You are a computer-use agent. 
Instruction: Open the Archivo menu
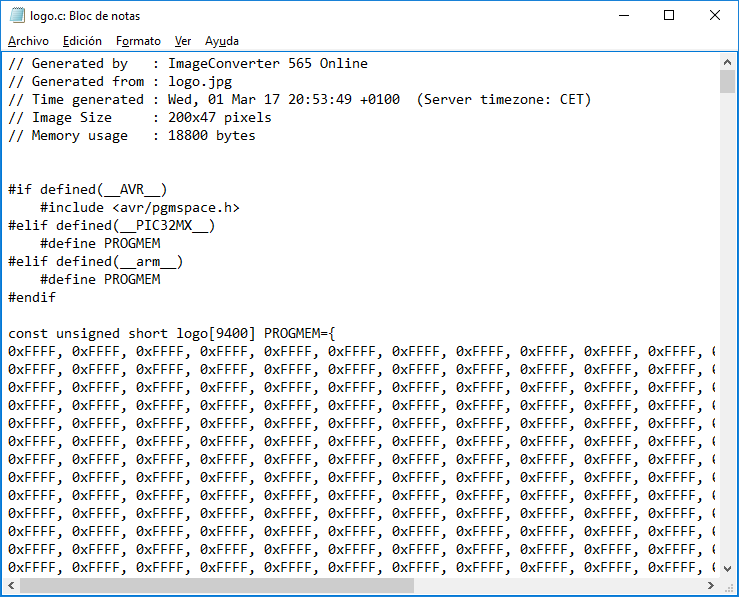point(28,41)
